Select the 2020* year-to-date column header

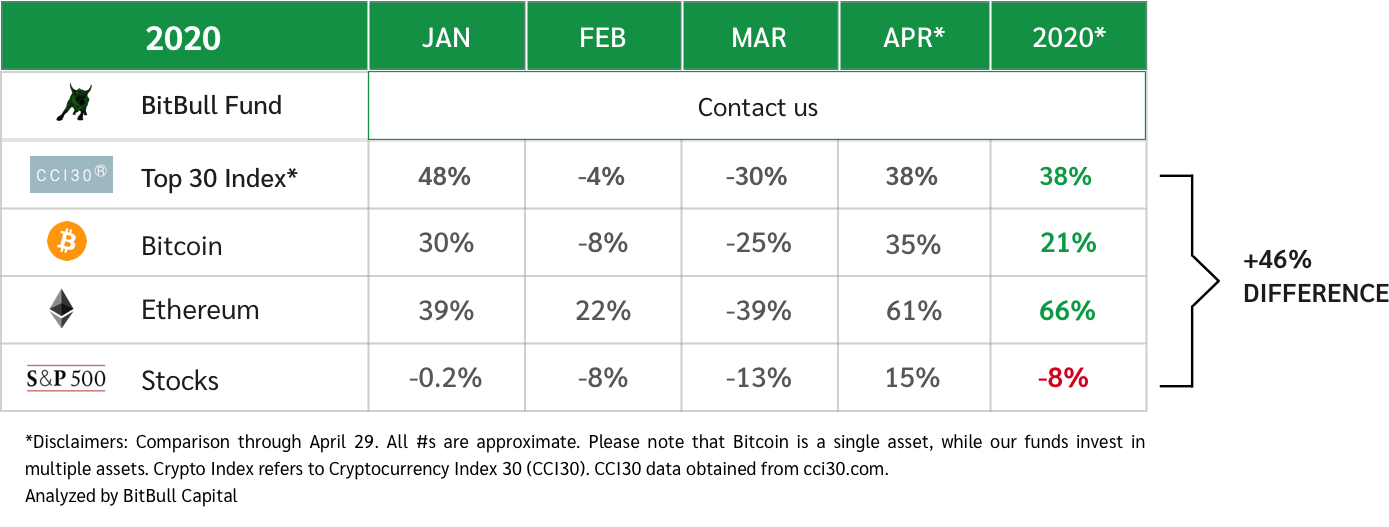[x=1068, y=37]
